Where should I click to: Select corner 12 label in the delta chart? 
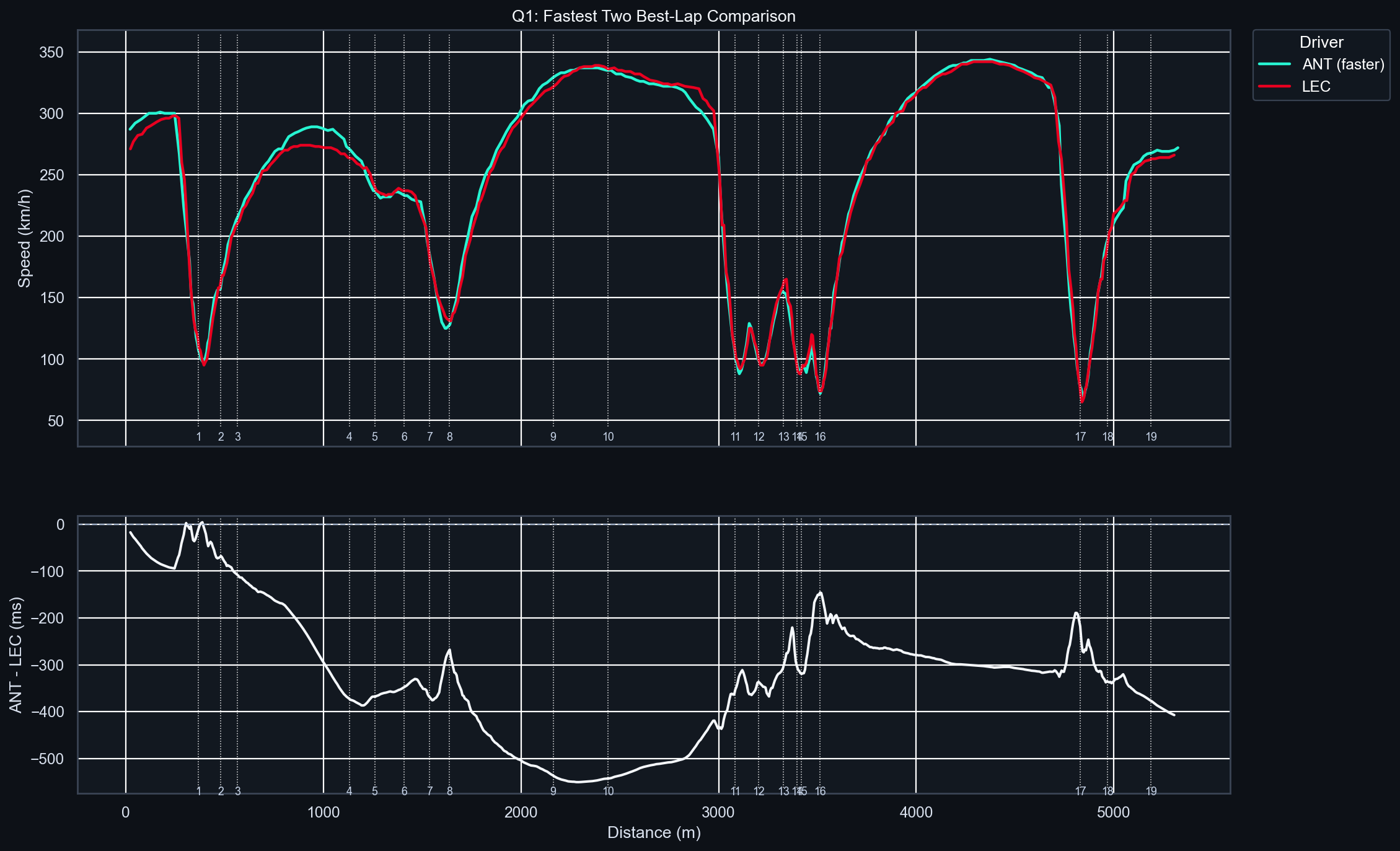pyautogui.click(x=759, y=791)
